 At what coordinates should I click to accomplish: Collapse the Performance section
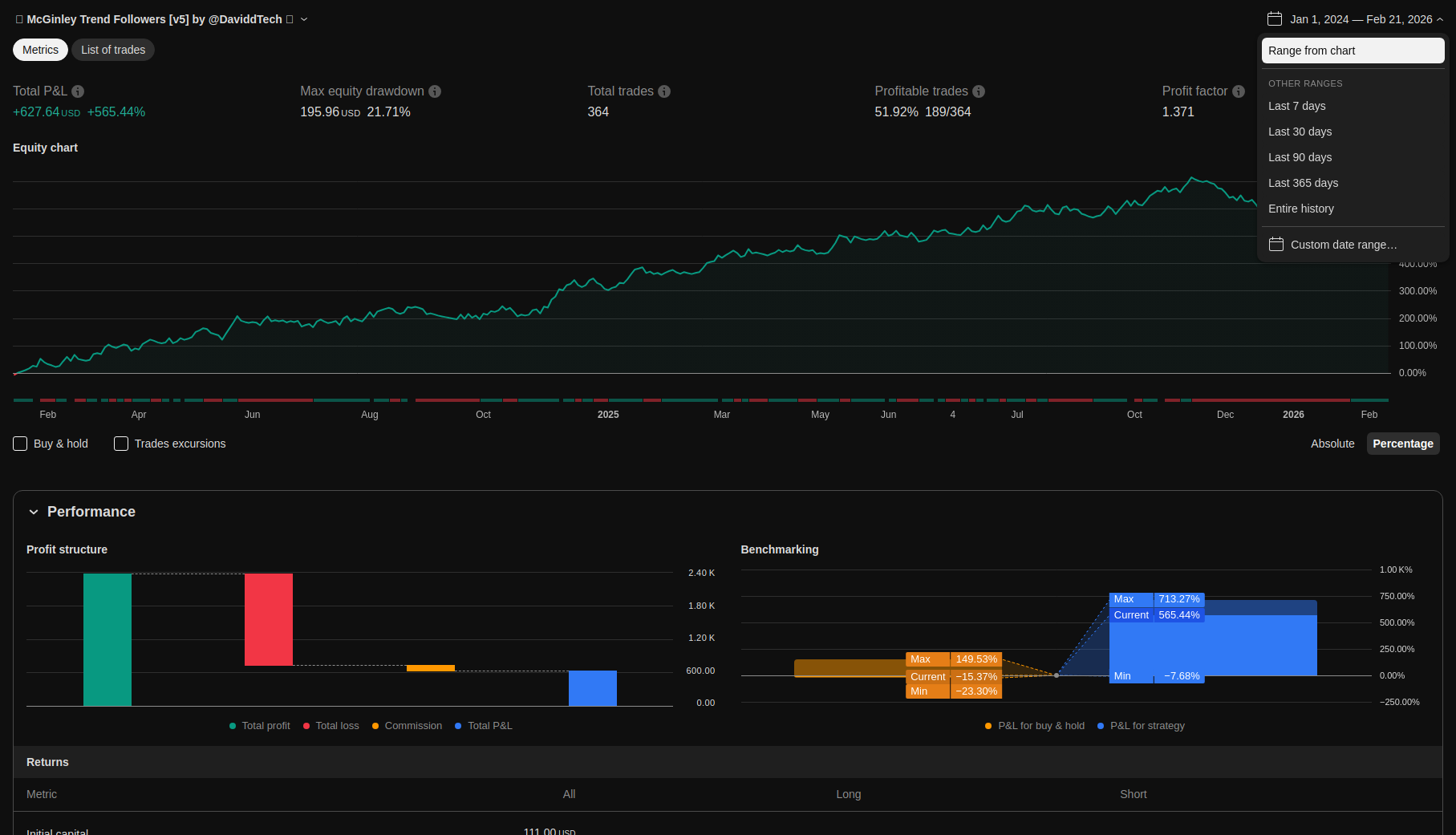point(34,512)
